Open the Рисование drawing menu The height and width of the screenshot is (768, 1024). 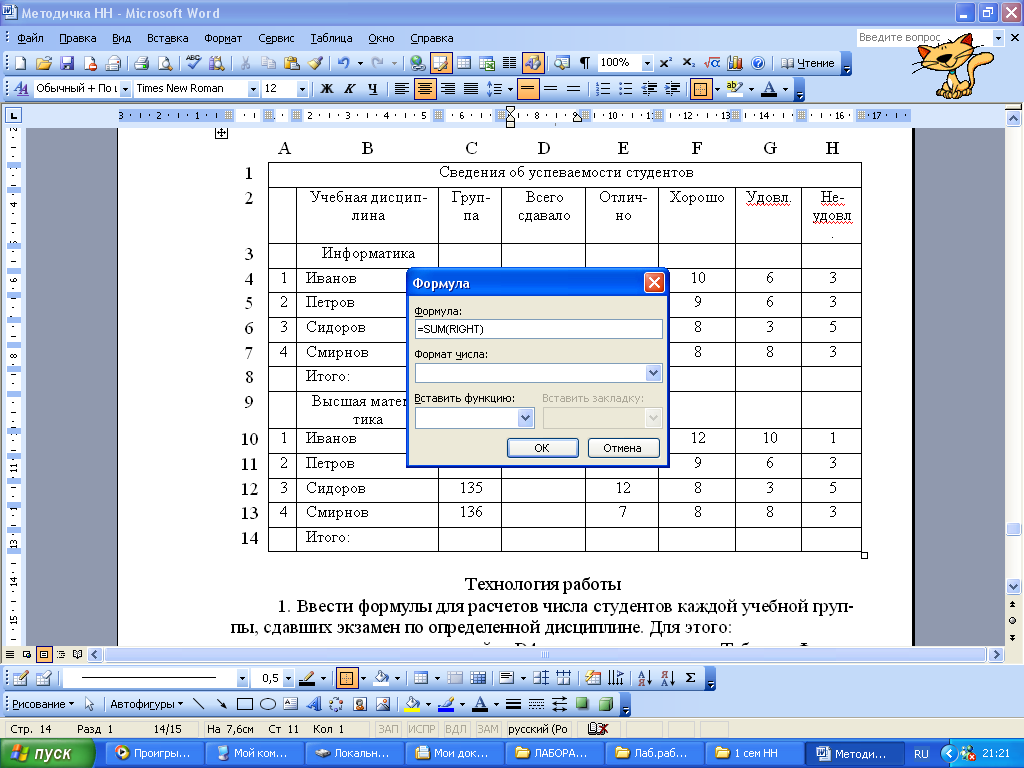[x=43, y=704]
